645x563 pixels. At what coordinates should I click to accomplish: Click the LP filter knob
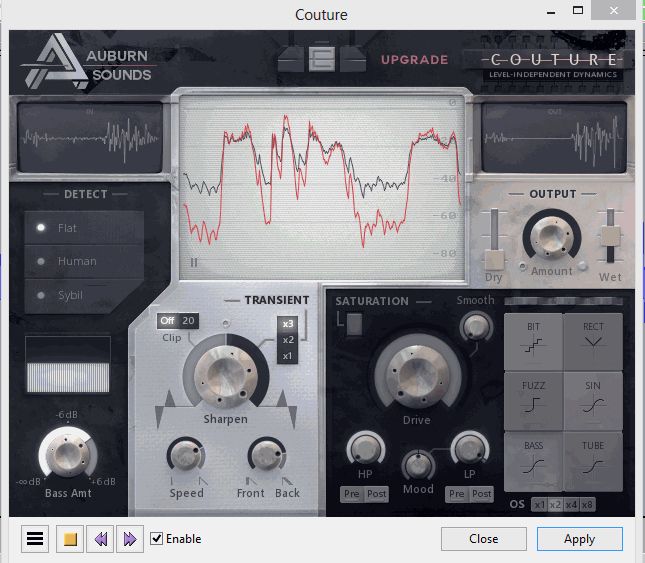[470, 449]
